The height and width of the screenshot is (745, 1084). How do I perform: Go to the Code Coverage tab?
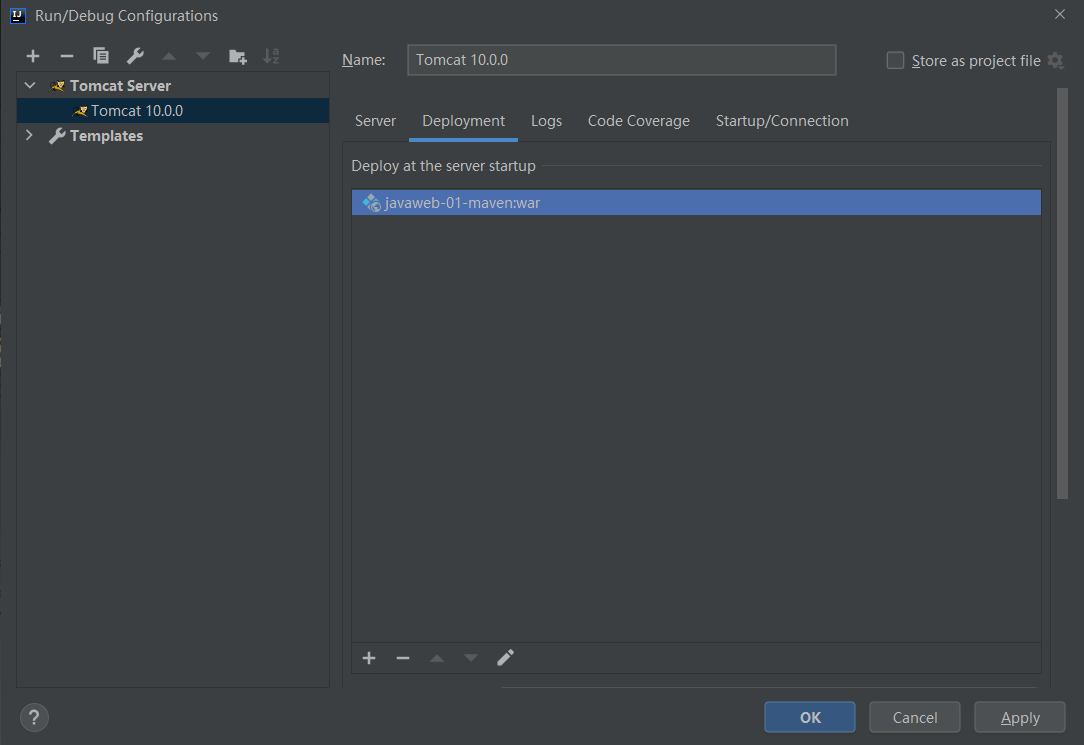(x=639, y=121)
